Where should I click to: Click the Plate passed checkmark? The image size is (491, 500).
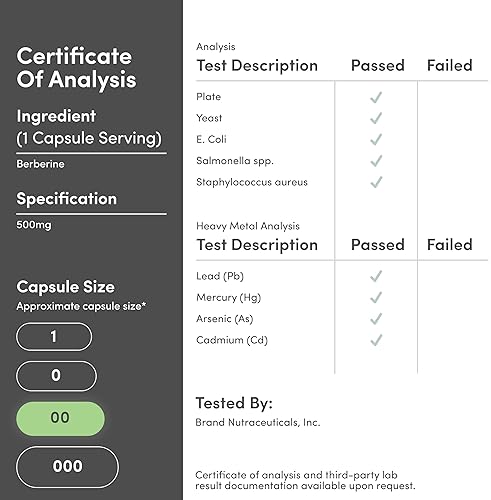click(x=376, y=97)
